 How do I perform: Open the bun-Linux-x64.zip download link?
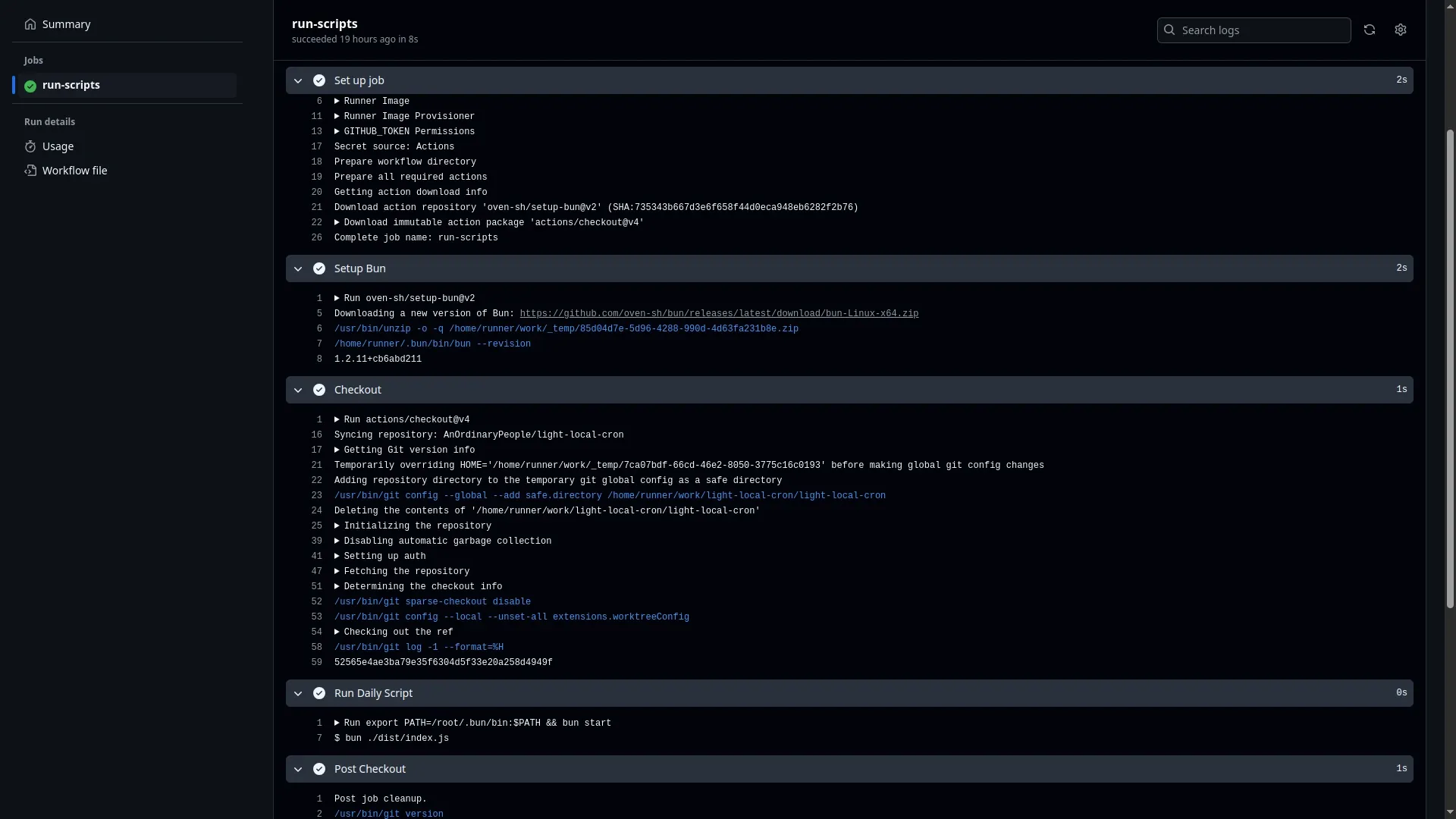[x=718, y=313]
